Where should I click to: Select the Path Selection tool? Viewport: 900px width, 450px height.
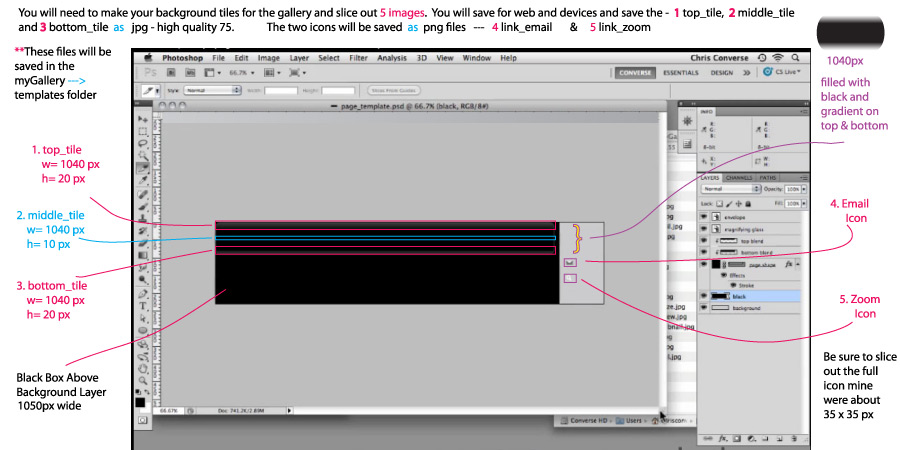click(142, 318)
